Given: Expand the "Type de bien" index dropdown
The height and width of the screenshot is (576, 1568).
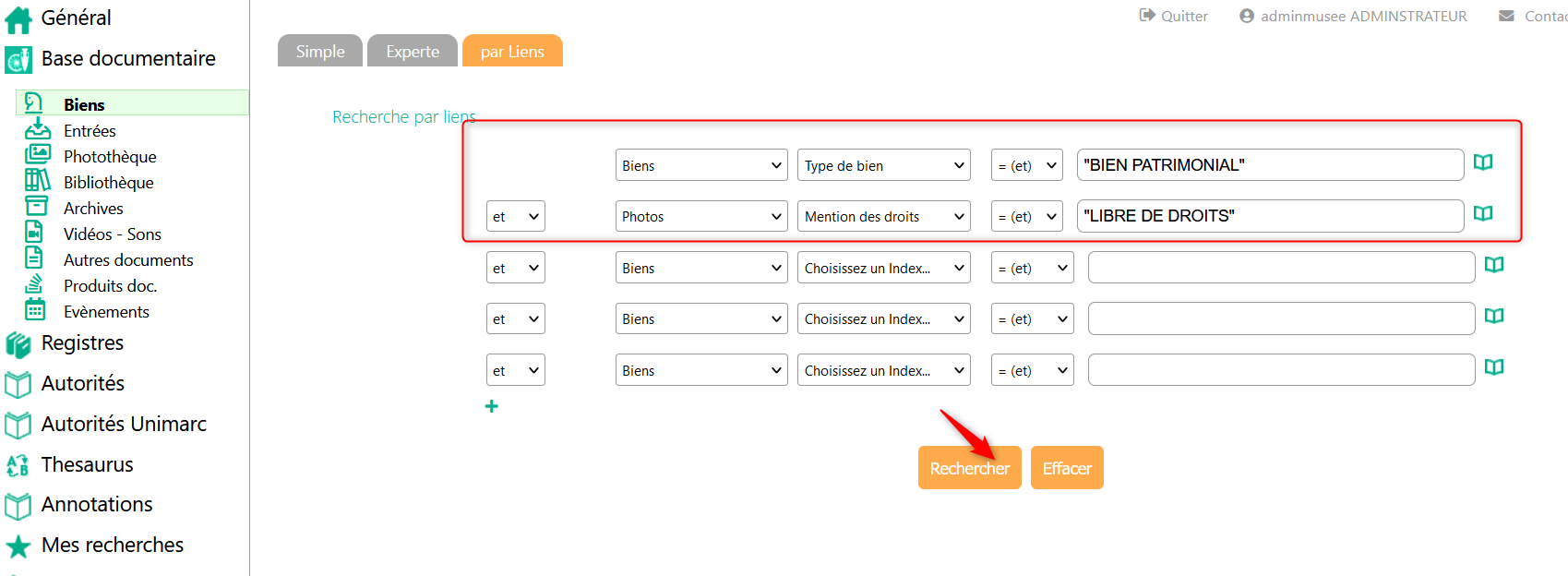Looking at the screenshot, I should 884,166.
